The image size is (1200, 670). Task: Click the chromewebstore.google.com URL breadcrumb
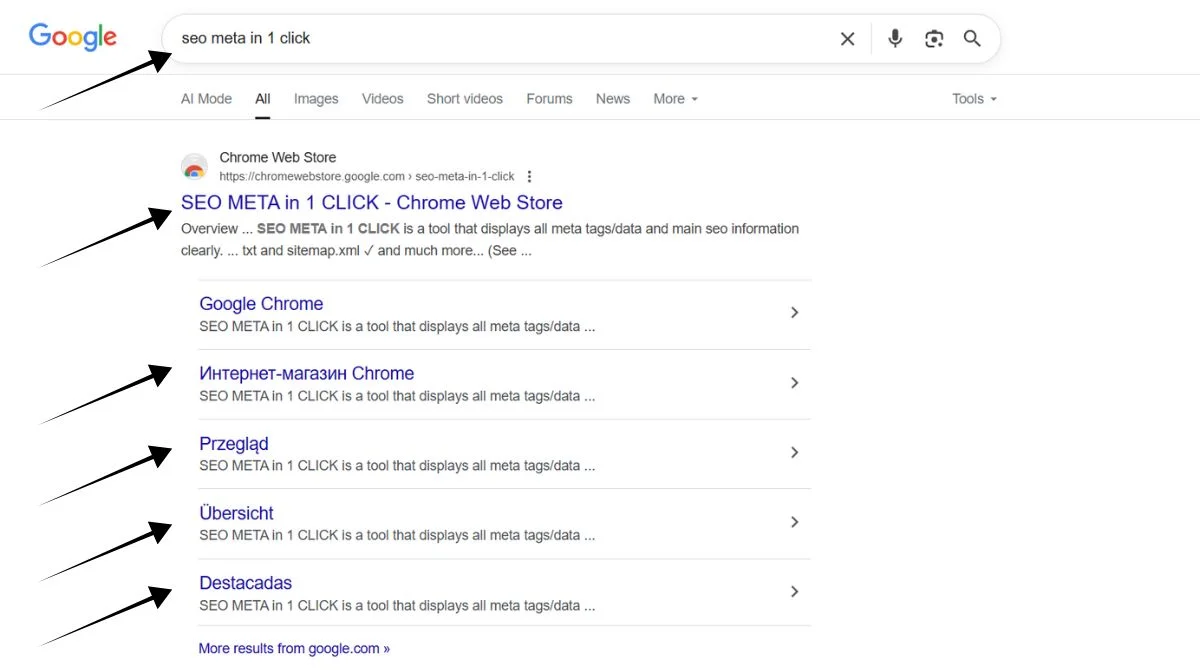pos(367,177)
